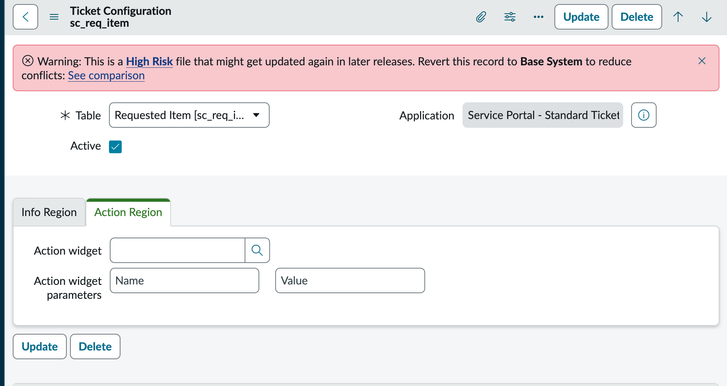The width and height of the screenshot is (727, 386).
Task: Open attachments via the paperclip icon
Action: 481,17
